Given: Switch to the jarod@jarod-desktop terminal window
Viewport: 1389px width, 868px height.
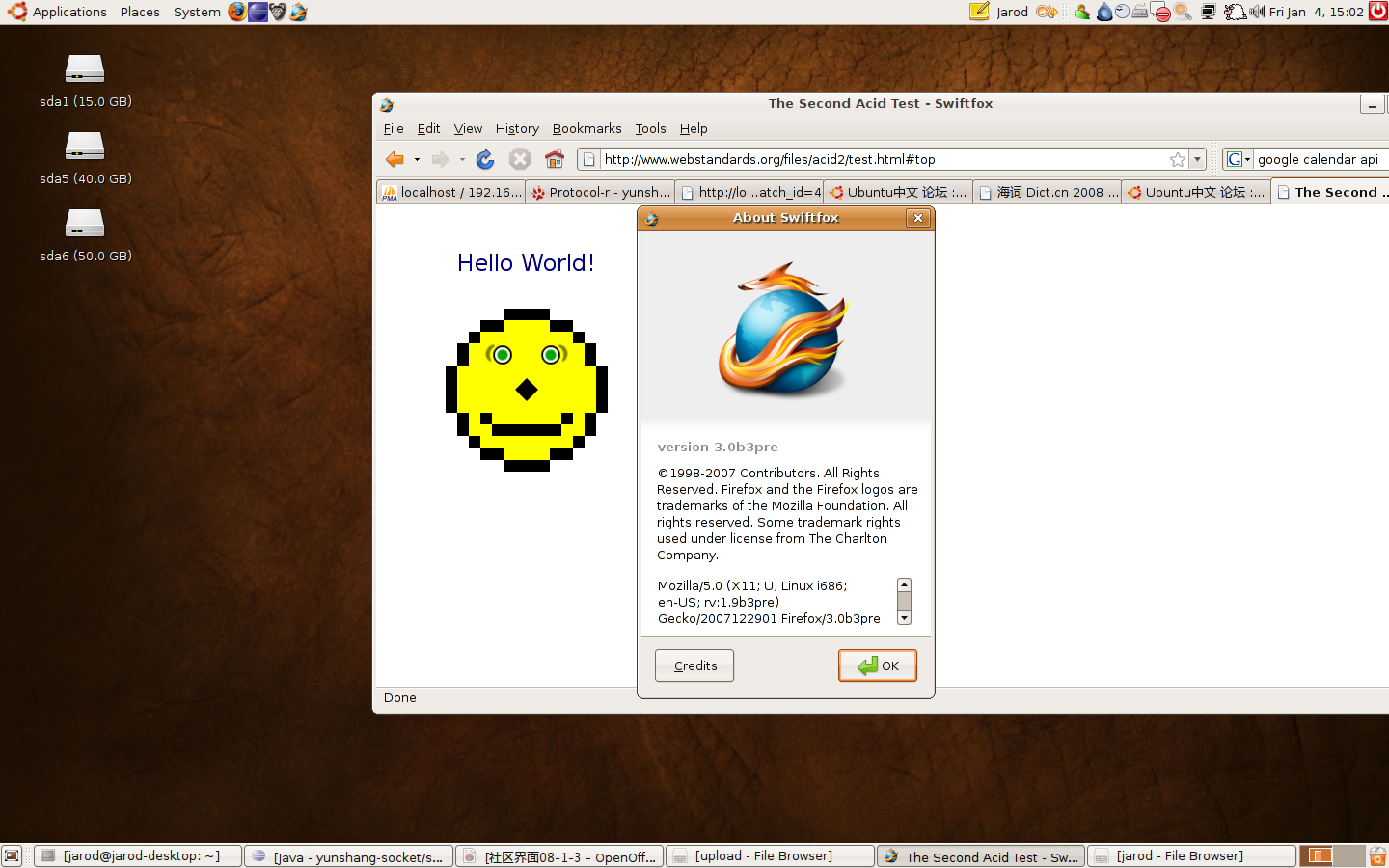Looking at the screenshot, I should click(137, 855).
